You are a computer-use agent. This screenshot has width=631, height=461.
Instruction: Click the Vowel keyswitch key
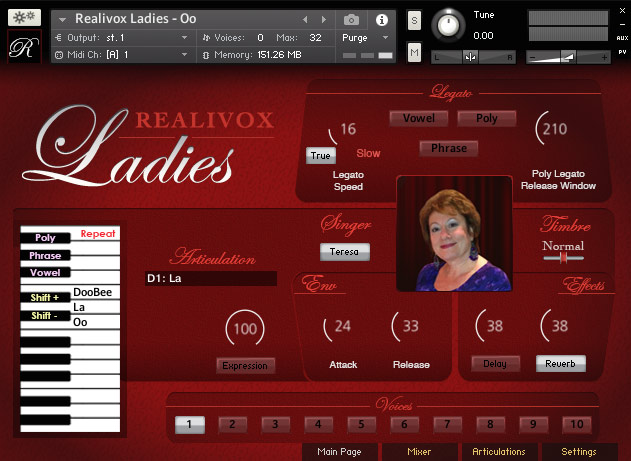point(45,272)
